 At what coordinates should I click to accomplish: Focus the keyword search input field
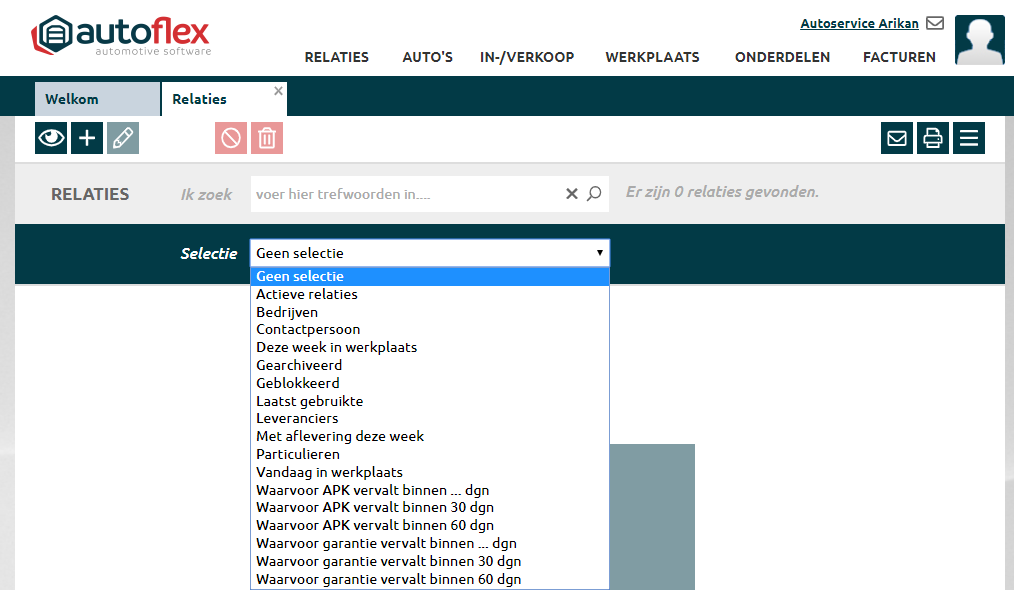(405, 194)
